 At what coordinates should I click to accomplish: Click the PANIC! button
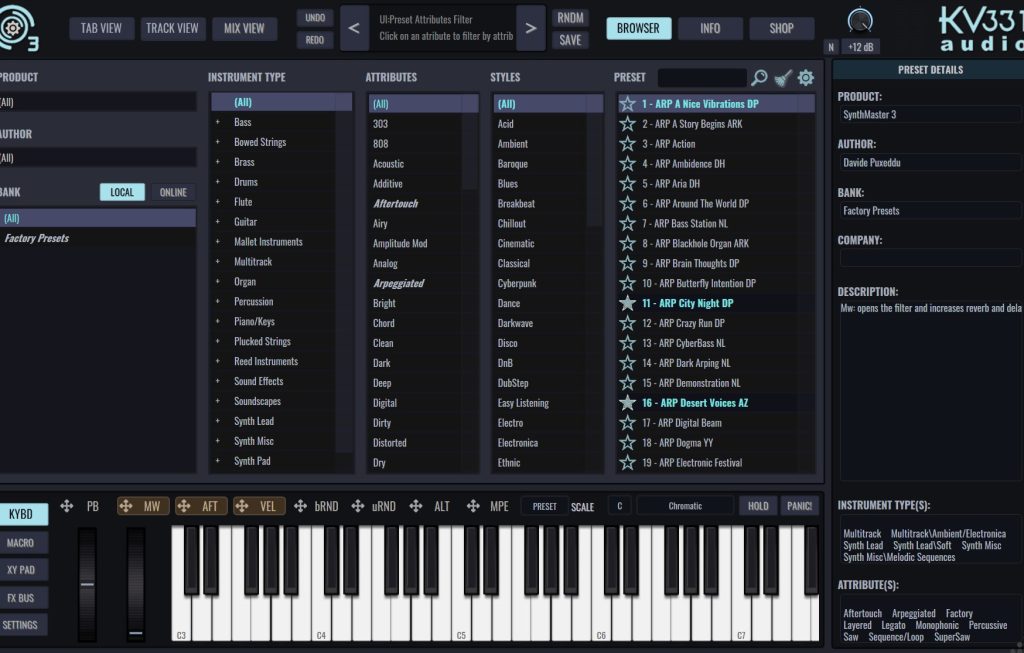tap(798, 506)
